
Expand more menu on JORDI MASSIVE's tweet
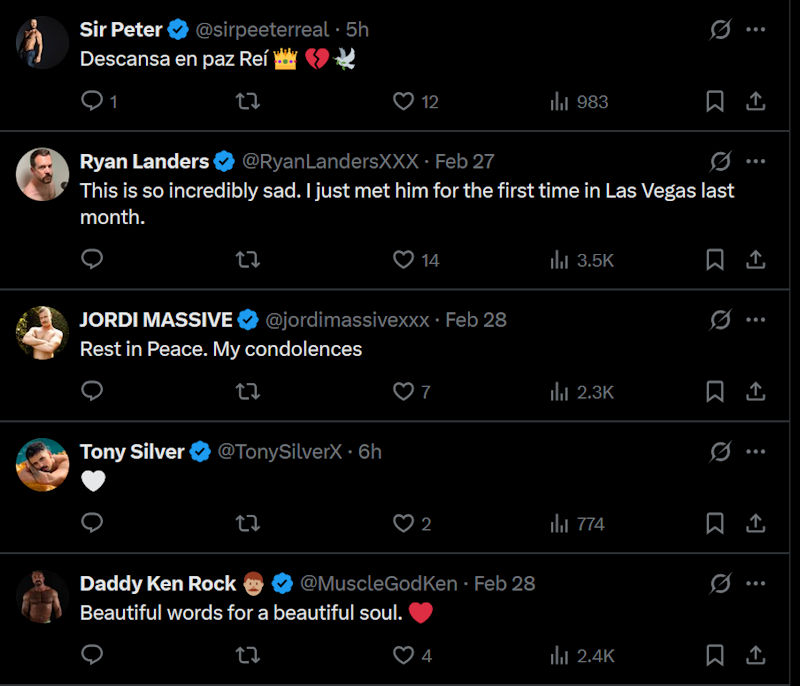click(x=756, y=320)
